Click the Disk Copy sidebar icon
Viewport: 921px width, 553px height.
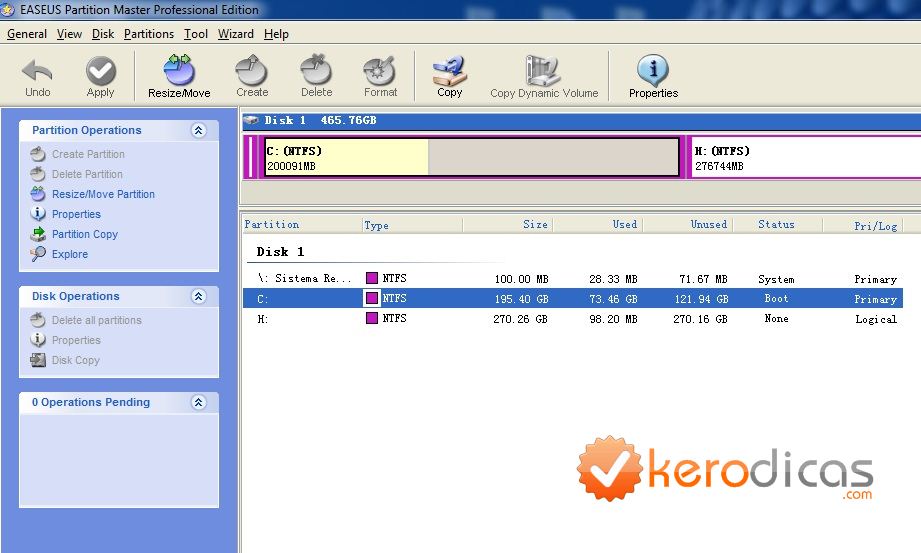tap(38, 360)
